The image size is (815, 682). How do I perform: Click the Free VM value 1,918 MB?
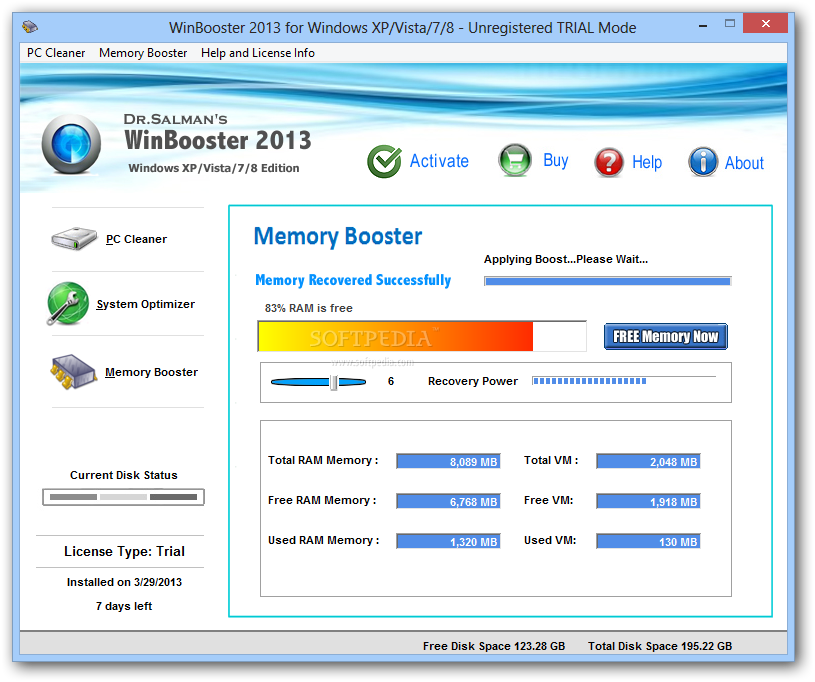pos(648,501)
